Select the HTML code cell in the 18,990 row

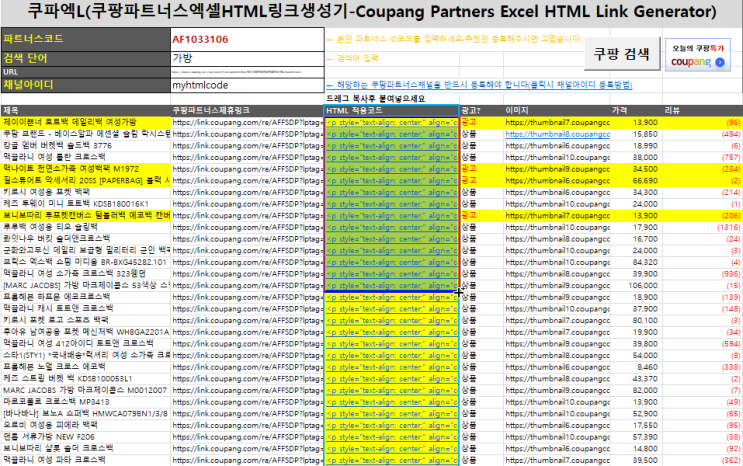391,146
